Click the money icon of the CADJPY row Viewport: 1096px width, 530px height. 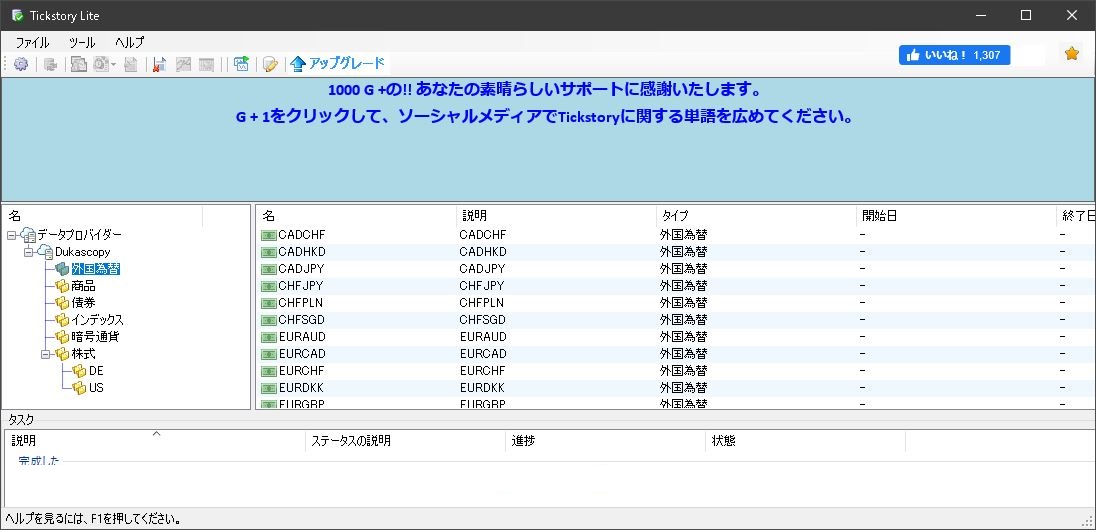(268, 268)
